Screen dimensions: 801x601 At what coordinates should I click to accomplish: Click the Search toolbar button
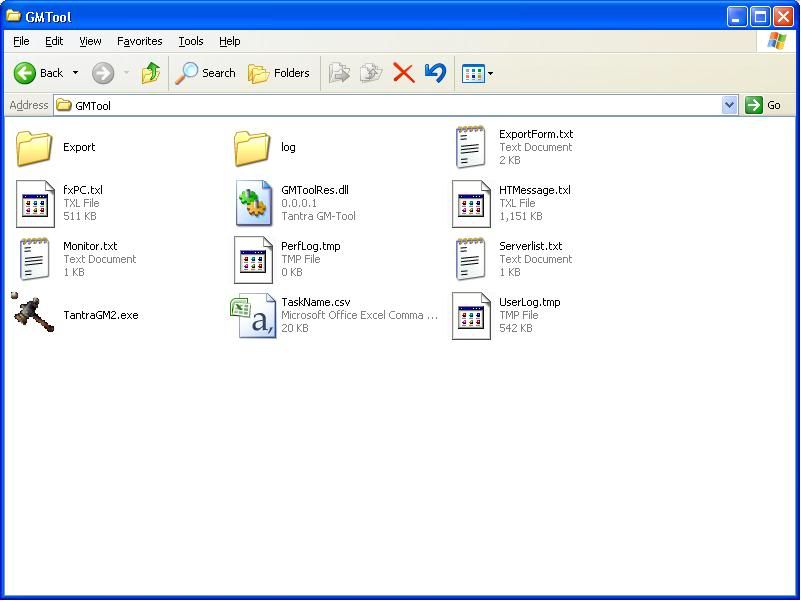(x=206, y=73)
